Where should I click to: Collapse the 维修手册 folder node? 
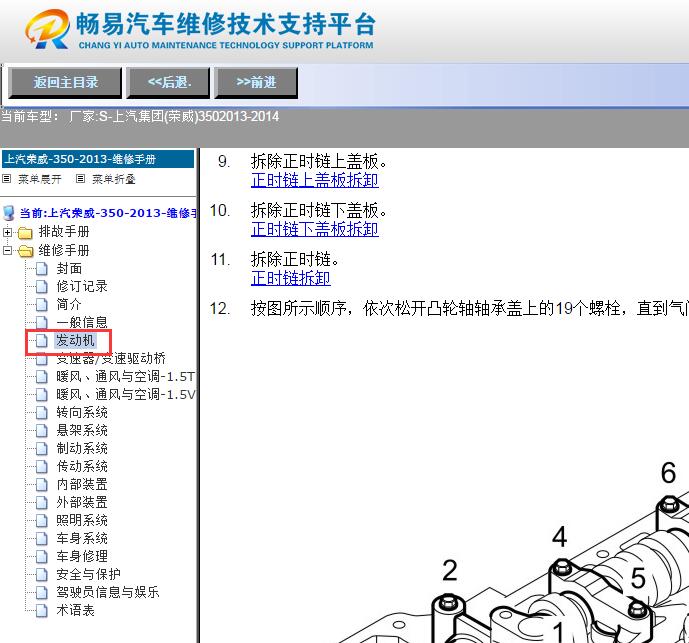(7, 251)
